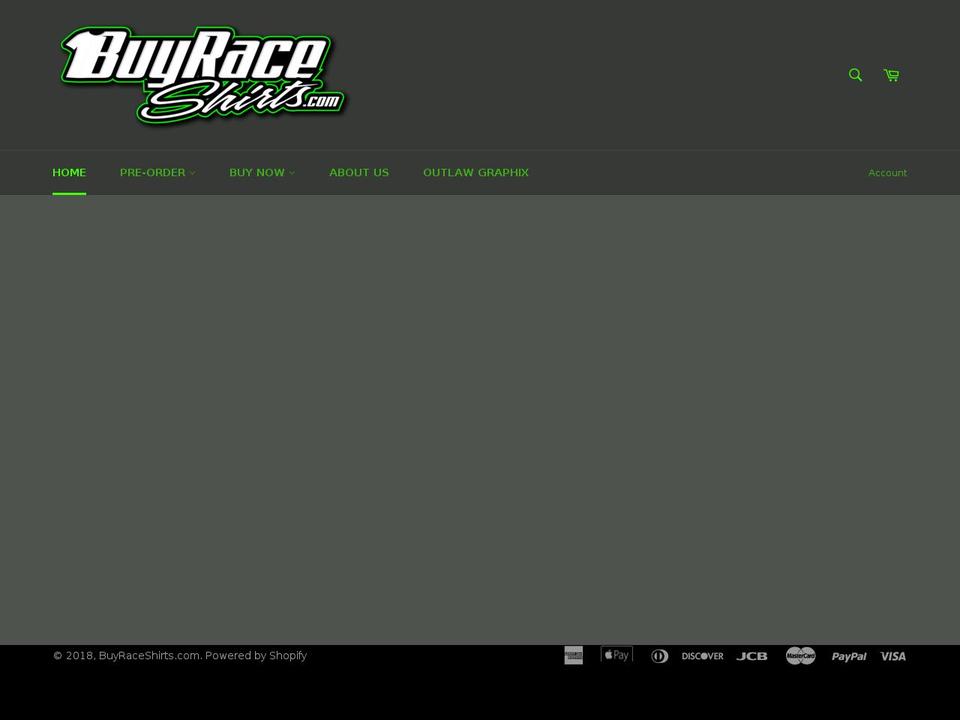Click the Visa payment icon

click(893, 656)
